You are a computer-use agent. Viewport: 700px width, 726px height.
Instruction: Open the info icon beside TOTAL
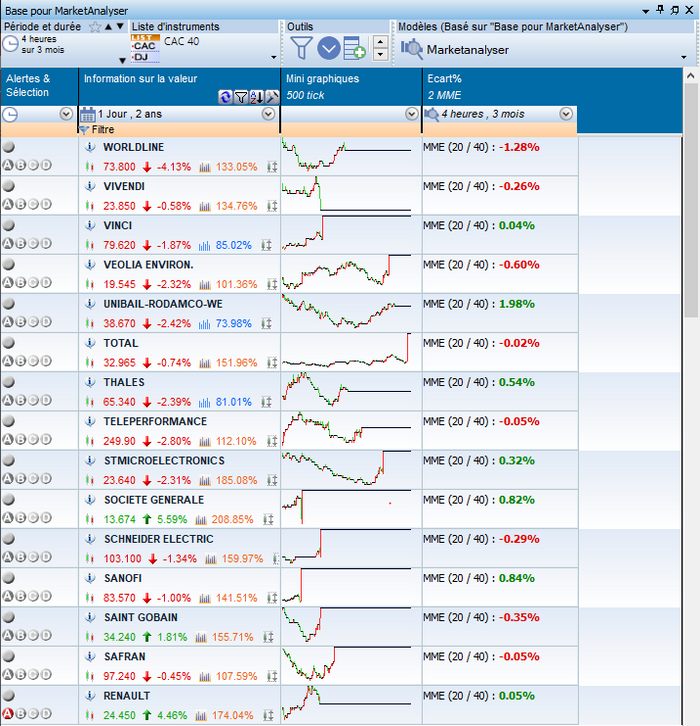click(x=90, y=343)
